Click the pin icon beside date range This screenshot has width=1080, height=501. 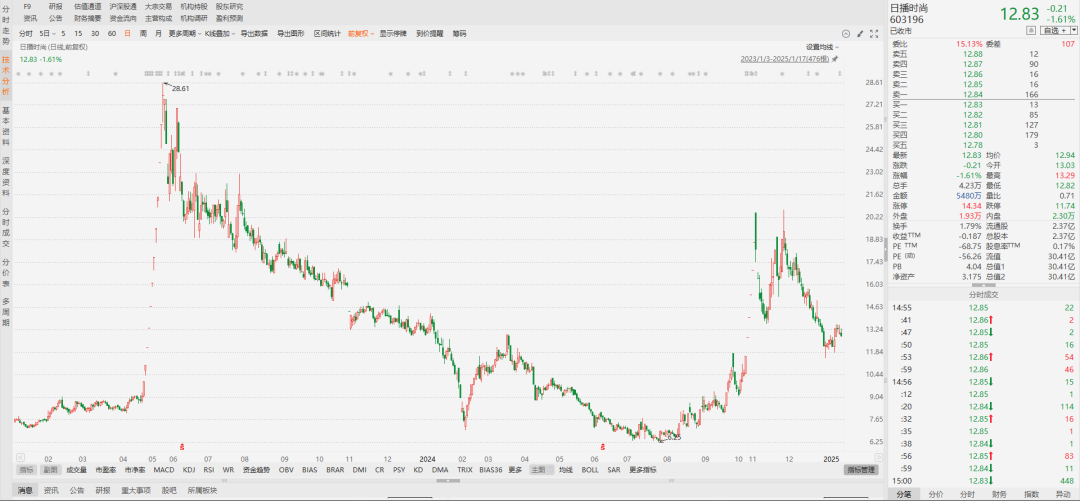835,59
